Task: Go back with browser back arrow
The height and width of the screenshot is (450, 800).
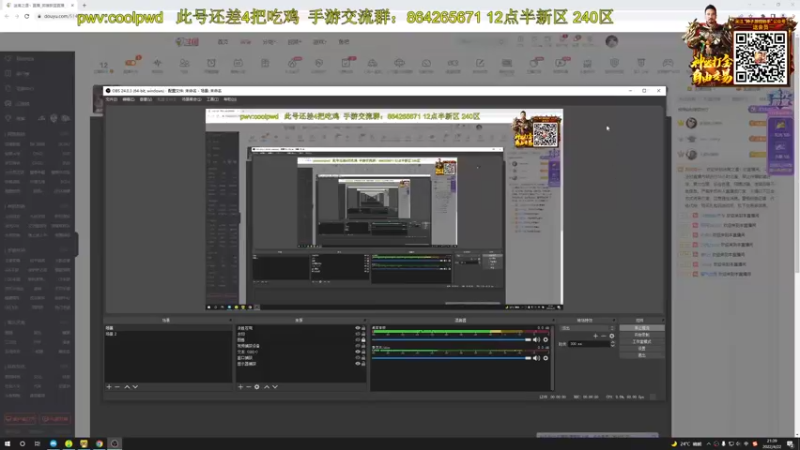Action: click(7, 16)
